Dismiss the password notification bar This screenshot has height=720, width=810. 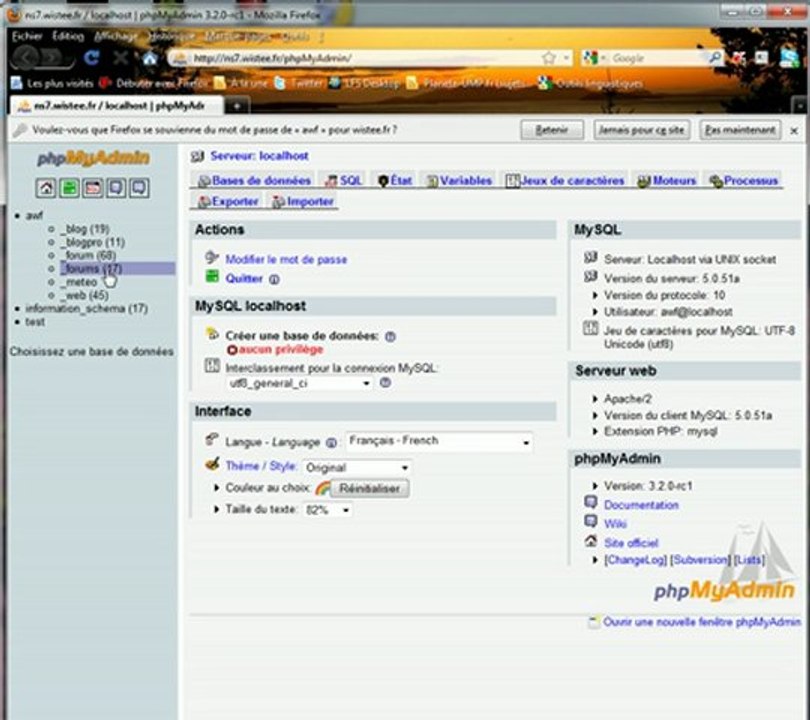pos(794,131)
